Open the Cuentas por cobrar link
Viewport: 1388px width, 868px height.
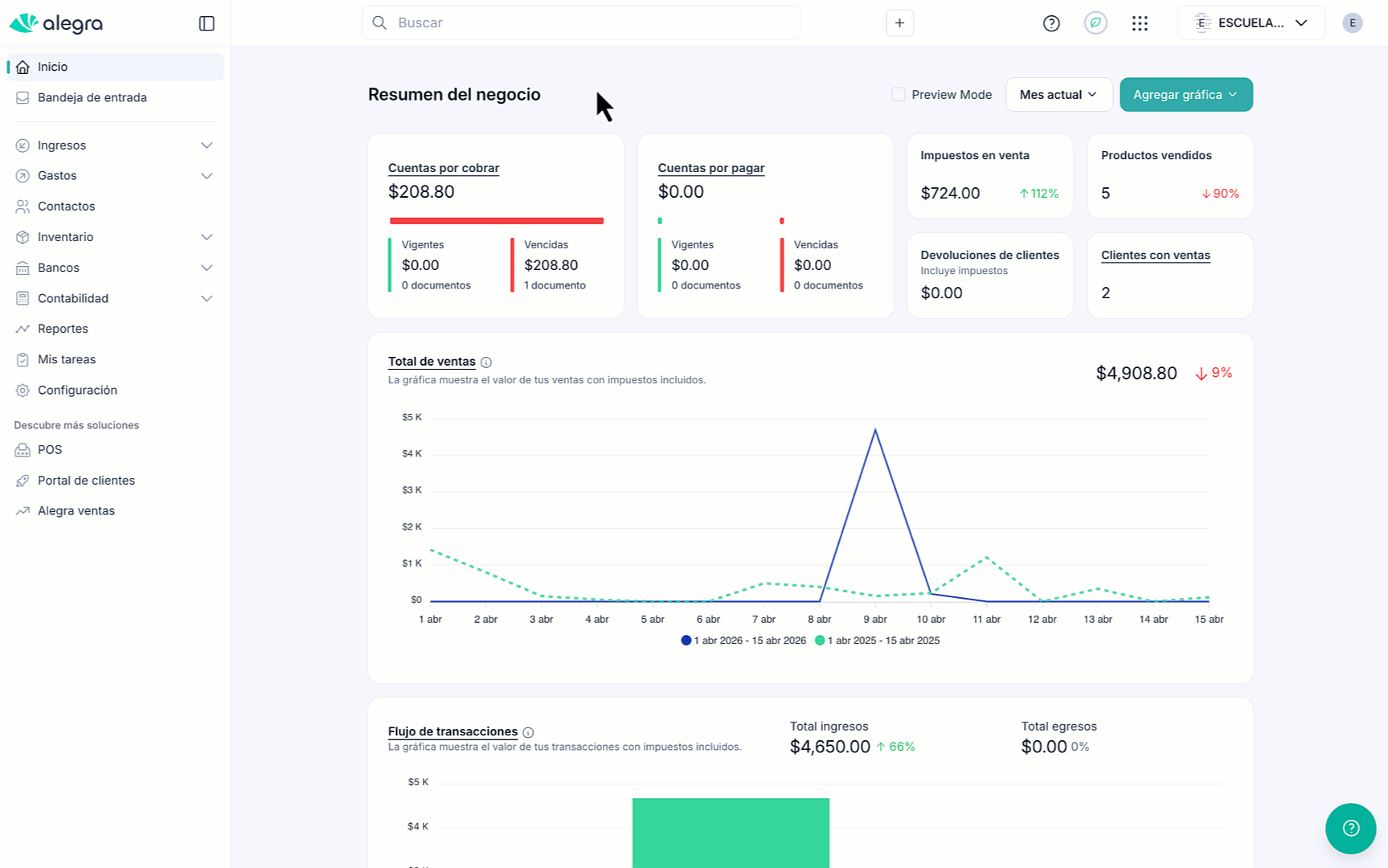click(x=444, y=168)
